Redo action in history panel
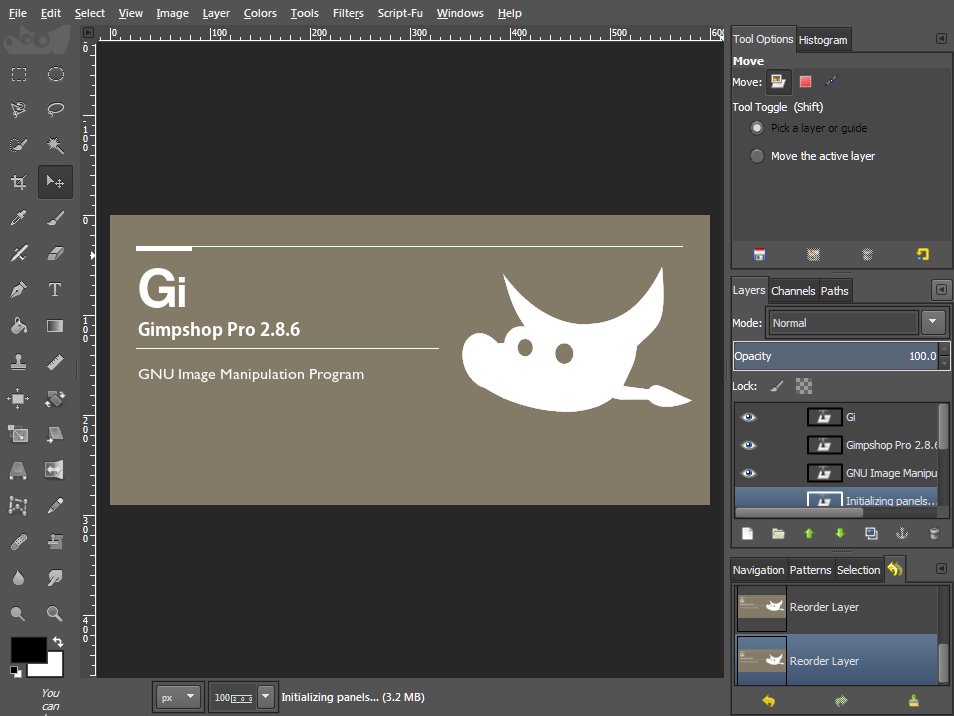The width and height of the screenshot is (954, 716). (841, 701)
